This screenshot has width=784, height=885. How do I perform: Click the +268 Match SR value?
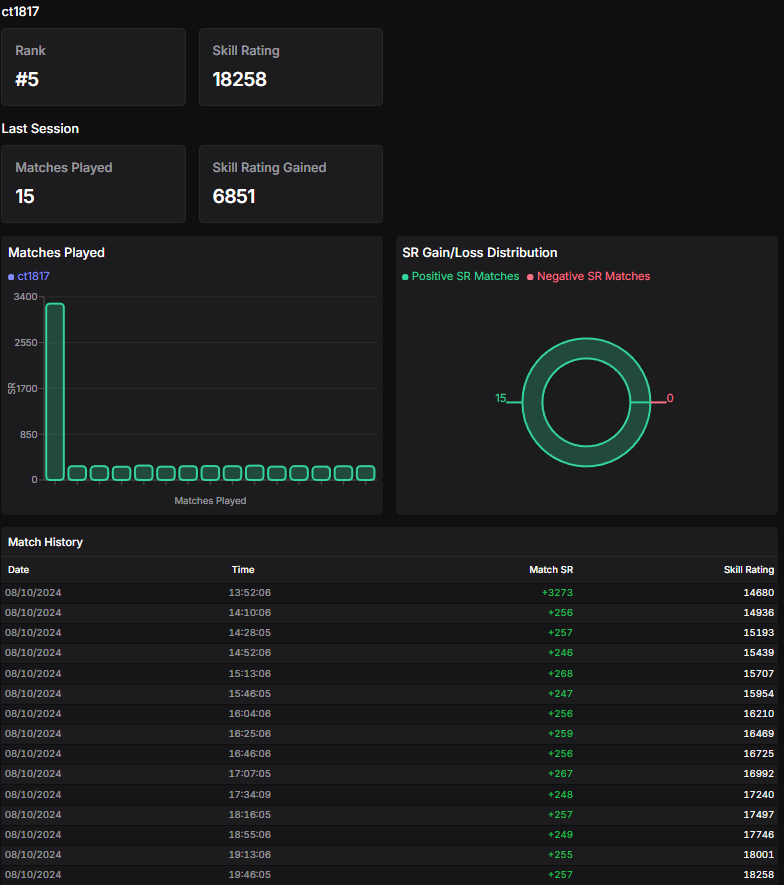(560, 673)
